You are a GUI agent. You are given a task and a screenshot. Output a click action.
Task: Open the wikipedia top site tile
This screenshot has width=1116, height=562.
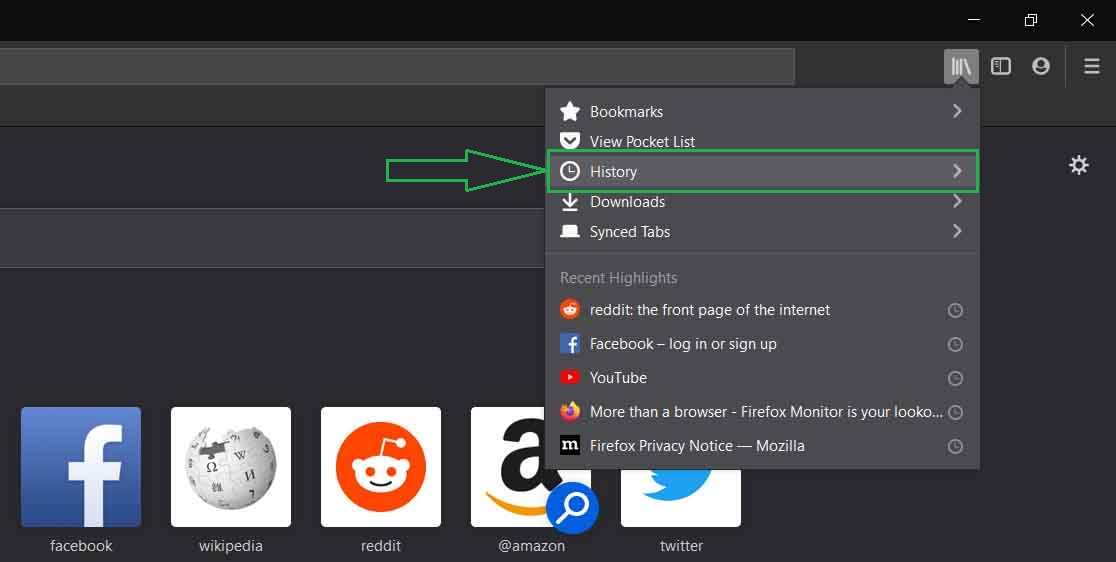point(231,467)
